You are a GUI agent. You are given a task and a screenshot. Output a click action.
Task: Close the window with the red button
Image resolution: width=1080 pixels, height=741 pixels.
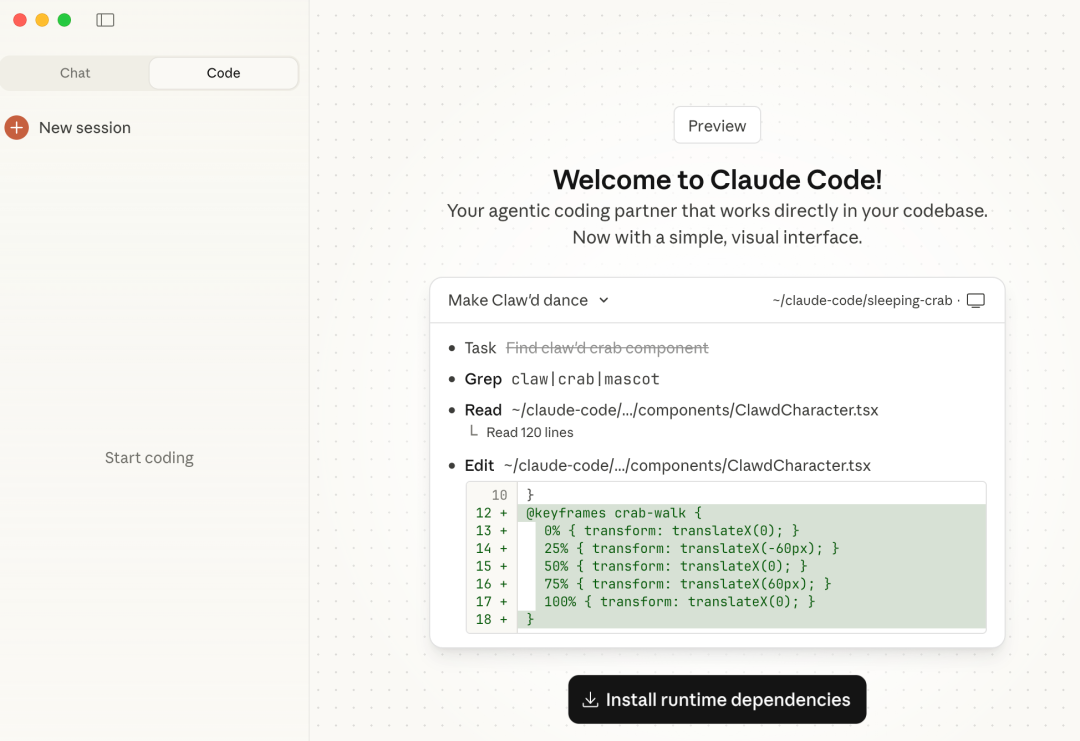[20, 20]
